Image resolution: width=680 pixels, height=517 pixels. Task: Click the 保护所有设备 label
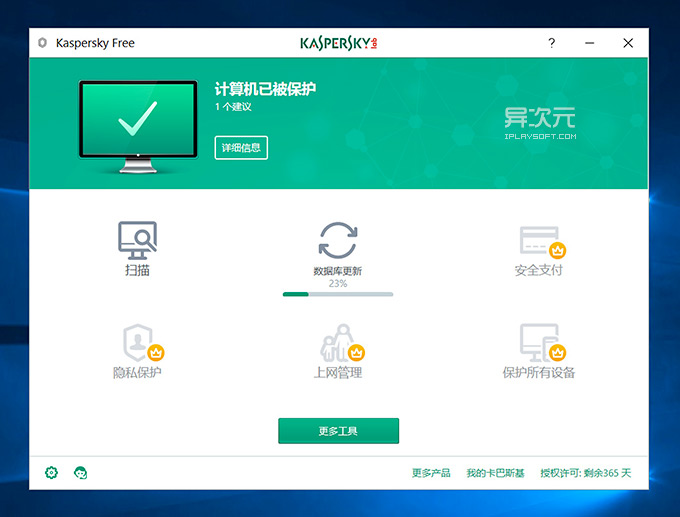click(x=539, y=373)
